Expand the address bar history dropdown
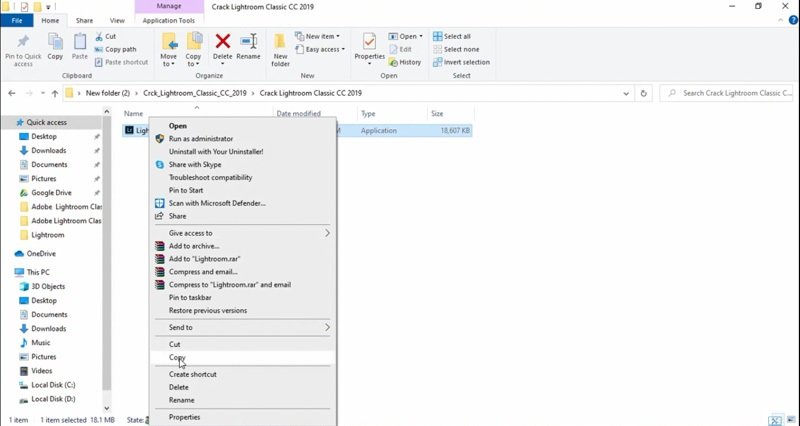This screenshot has height=426, width=800. (x=626, y=93)
